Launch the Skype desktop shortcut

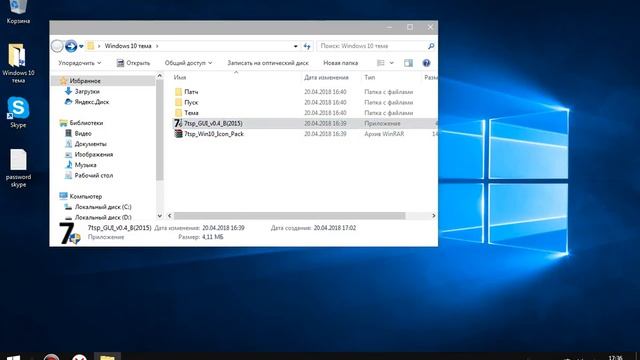point(18,112)
